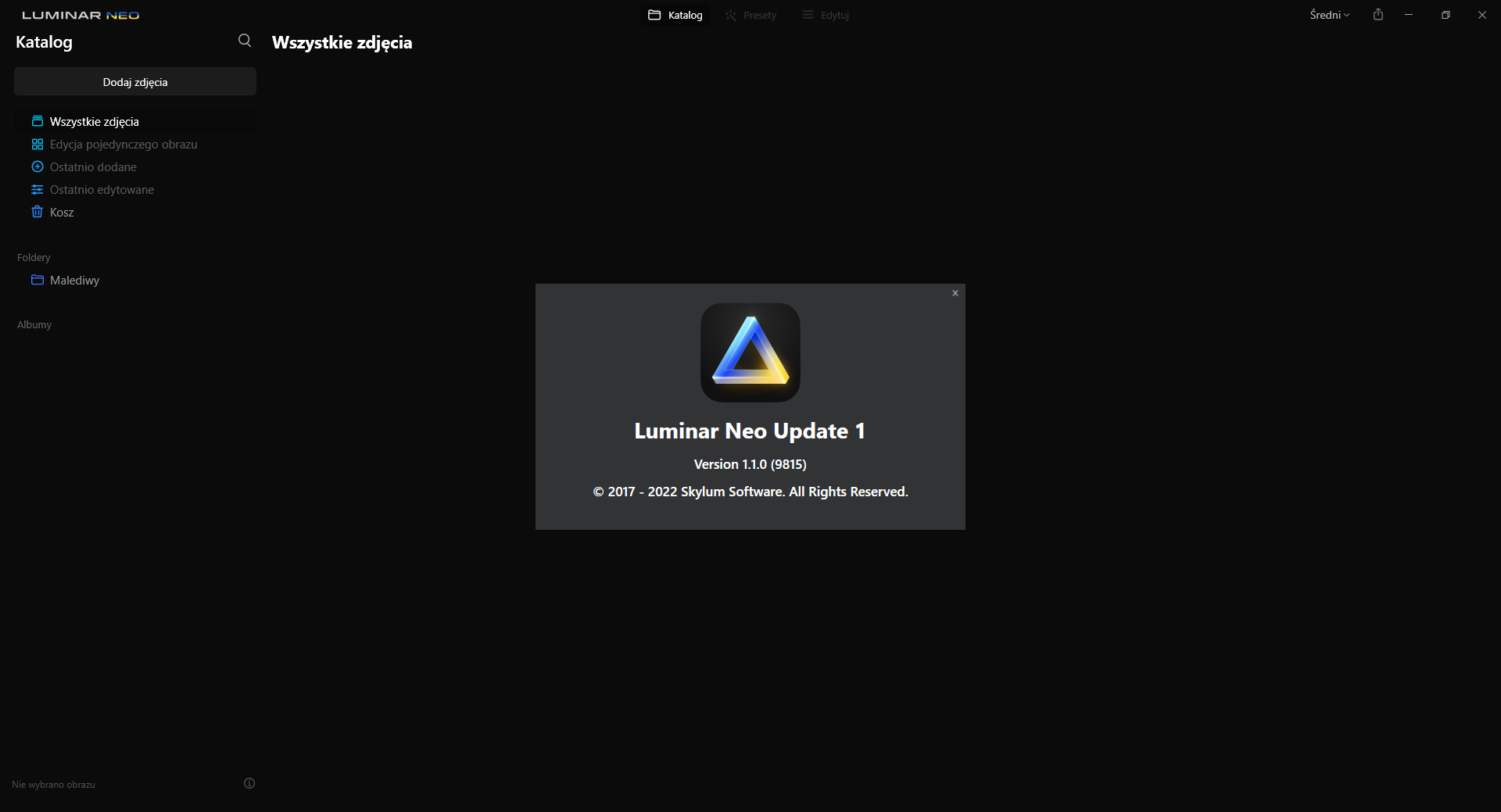The height and width of the screenshot is (812, 1501).
Task: Switch to the Katalog tab
Action: click(675, 15)
